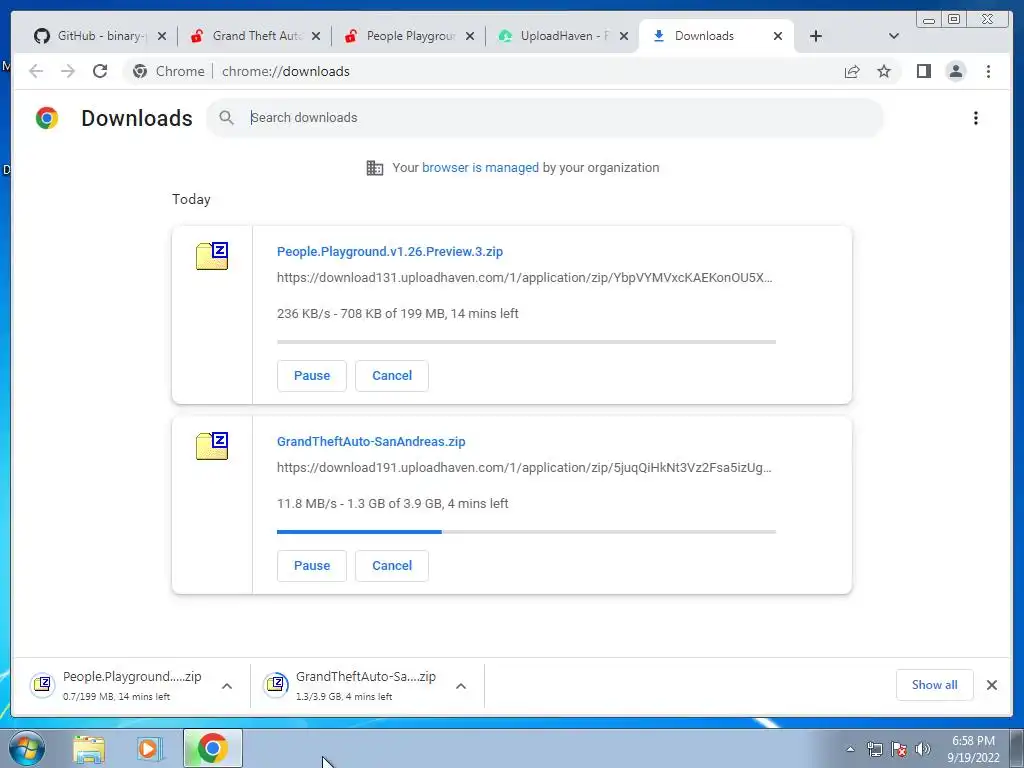Close the GitHub tab
The image size is (1024, 768).
coord(162,36)
